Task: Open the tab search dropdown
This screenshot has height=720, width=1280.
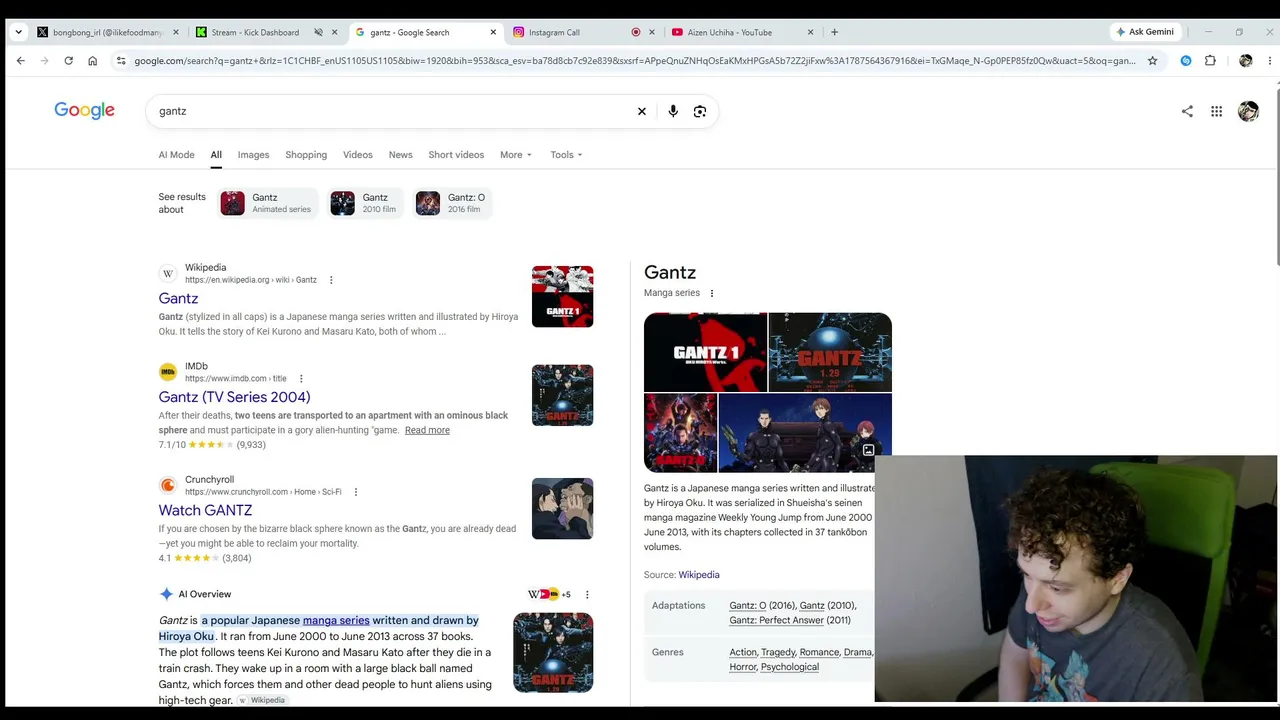Action: click(x=18, y=32)
